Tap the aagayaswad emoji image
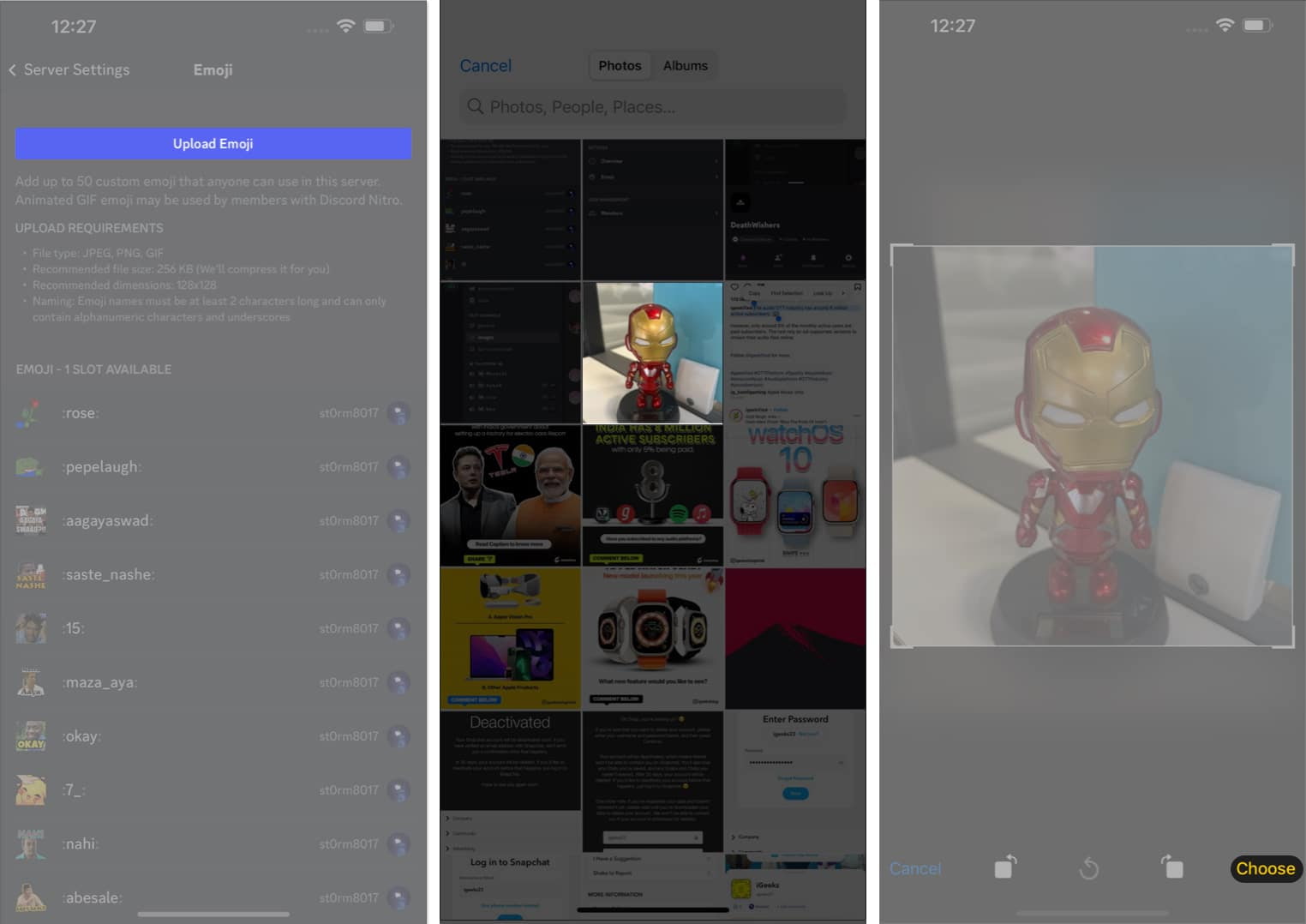This screenshot has height=924, width=1306. [30, 521]
